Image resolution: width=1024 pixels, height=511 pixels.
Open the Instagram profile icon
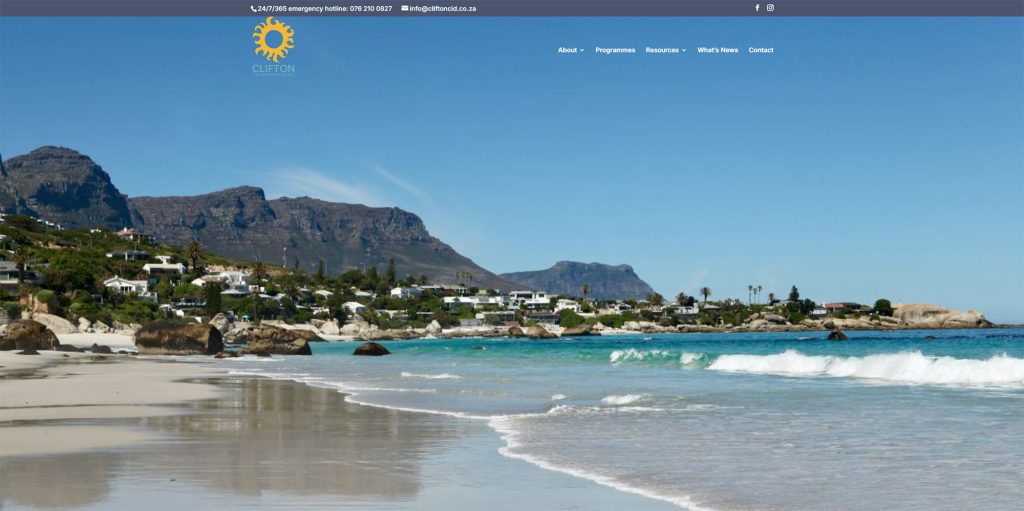point(770,8)
